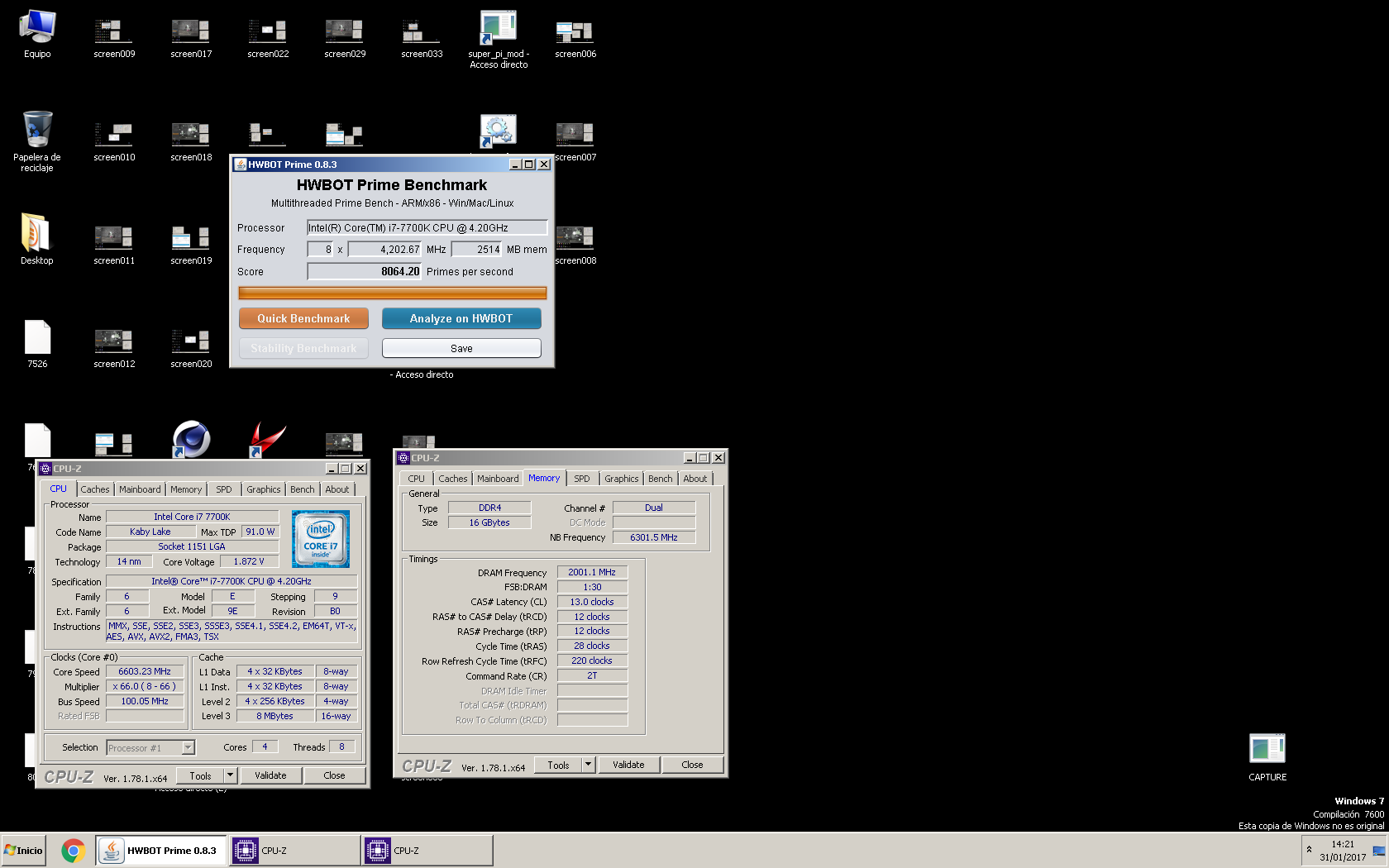This screenshot has width=1389, height=868.
Task: Select the screen017 desktop file
Action: tap(191, 37)
